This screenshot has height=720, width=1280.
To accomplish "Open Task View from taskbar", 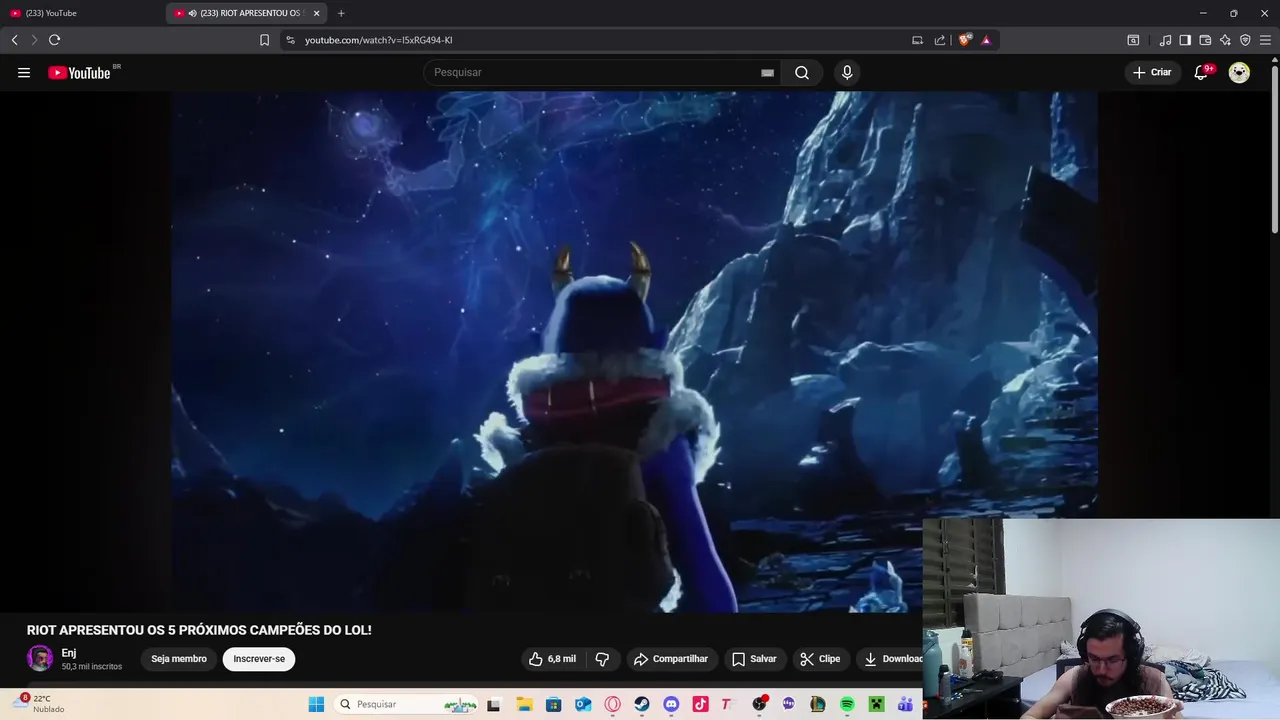I will coord(493,704).
